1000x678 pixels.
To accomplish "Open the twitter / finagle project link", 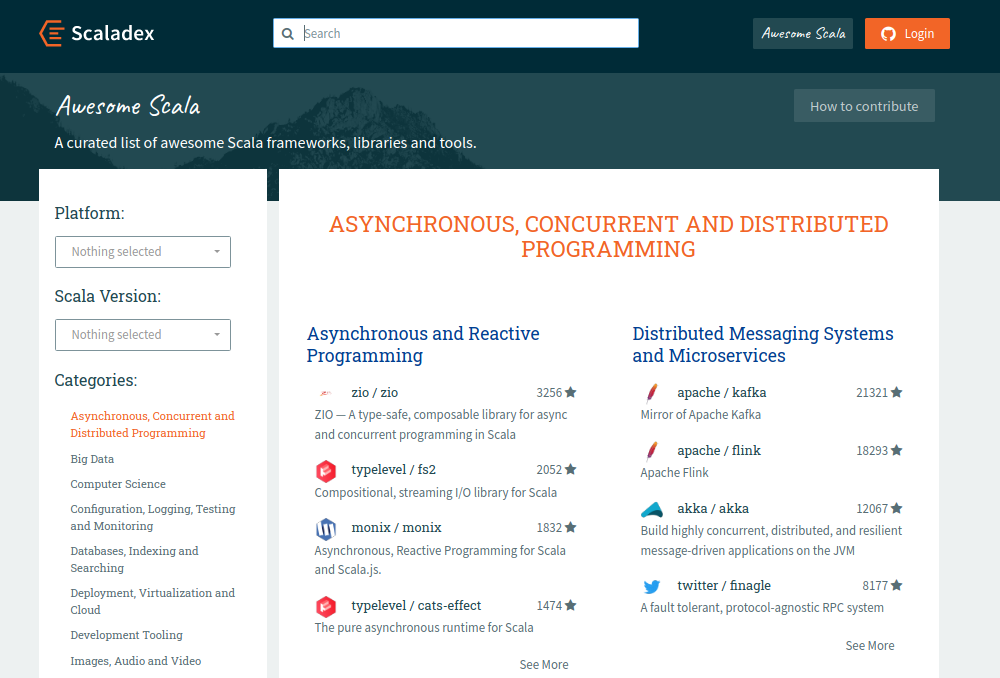I will point(724,586).
